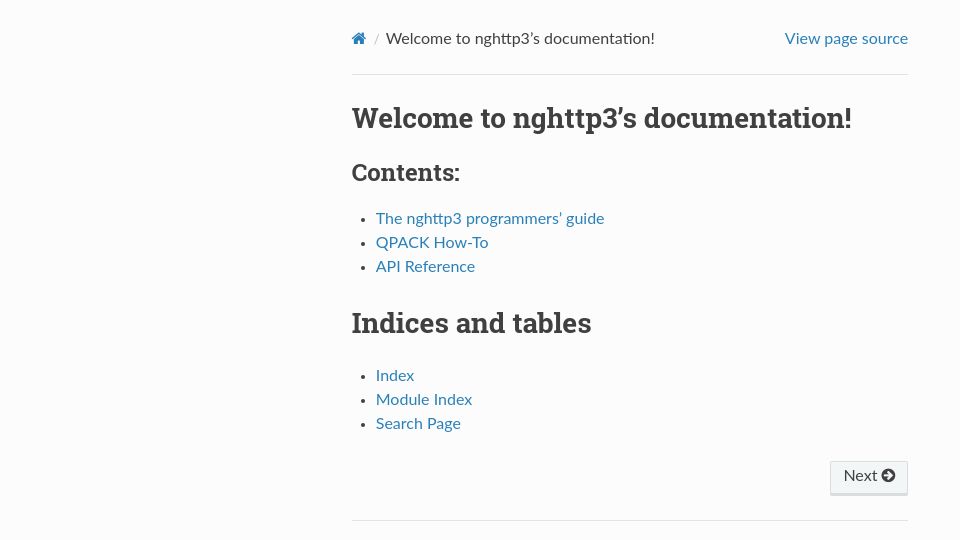Open the View page source link
Screen dimensions: 960x540
[846, 39]
